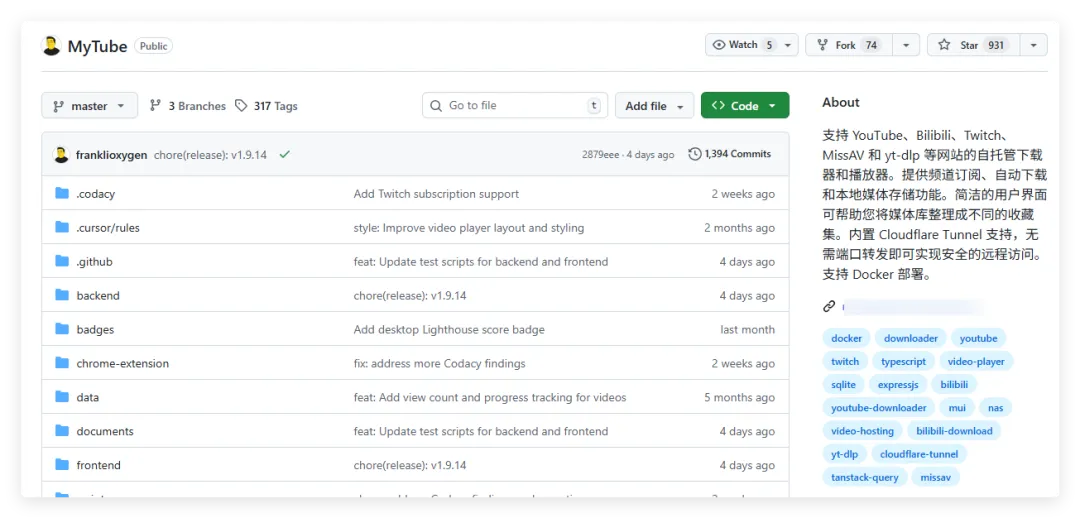Expand the Watch notifications dropdown arrow
Viewport: 1080px width, 518px height.
click(x=788, y=45)
